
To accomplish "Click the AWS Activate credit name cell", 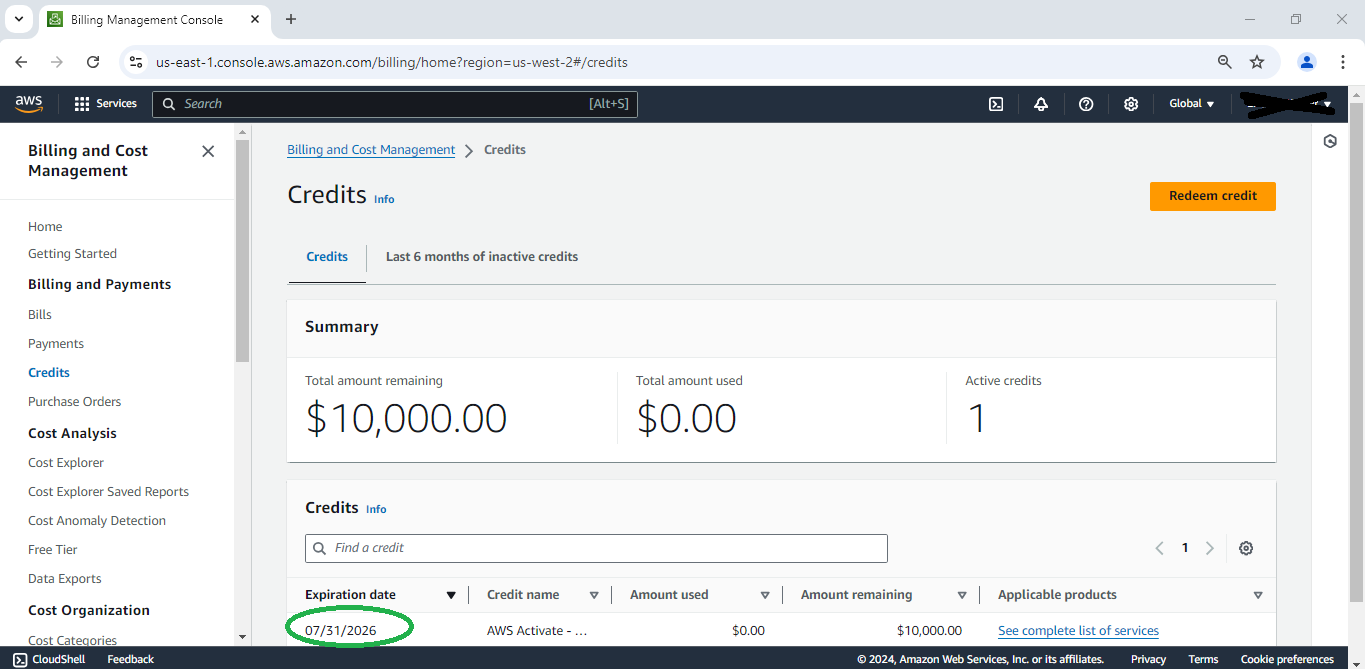I will pos(537,631).
